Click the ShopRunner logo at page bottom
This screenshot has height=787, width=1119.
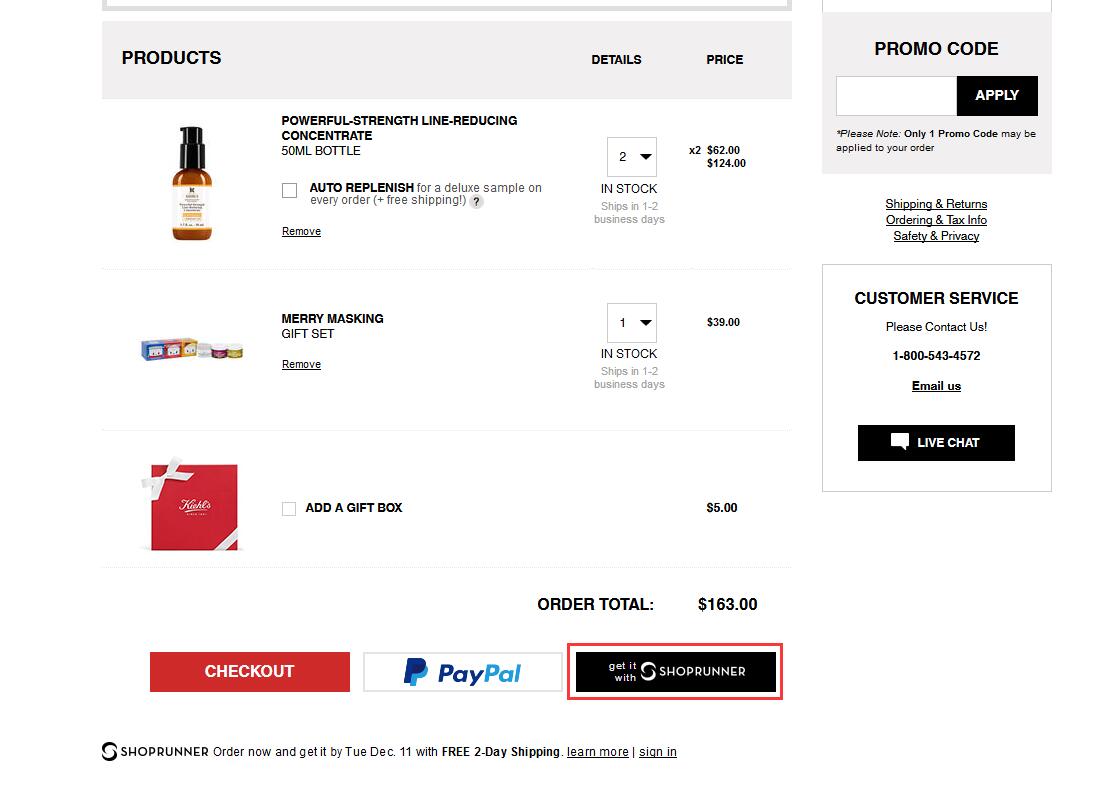point(155,752)
